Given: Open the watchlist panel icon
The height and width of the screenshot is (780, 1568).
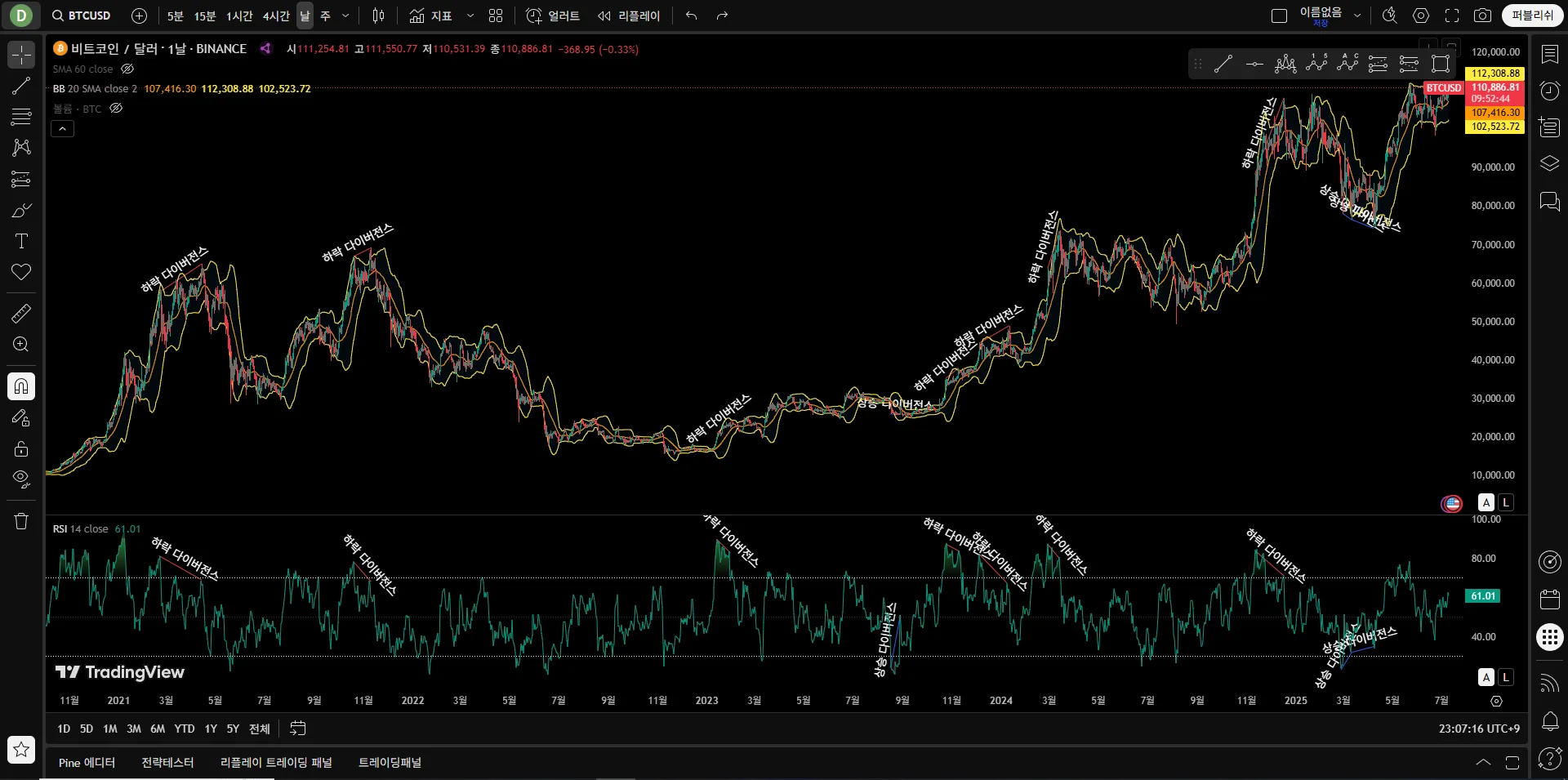Looking at the screenshot, I should tap(1549, 54).
